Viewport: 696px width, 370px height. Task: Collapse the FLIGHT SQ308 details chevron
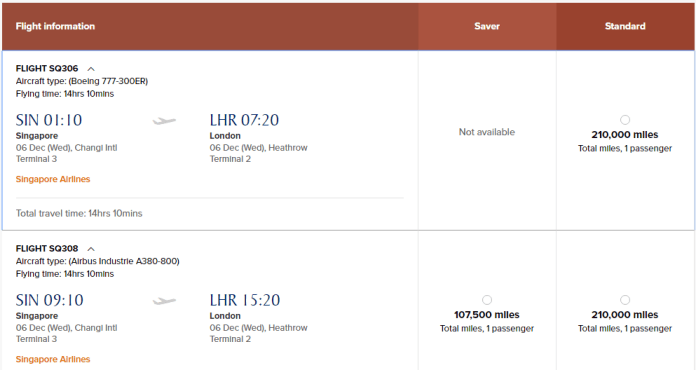tap(91, 249)
